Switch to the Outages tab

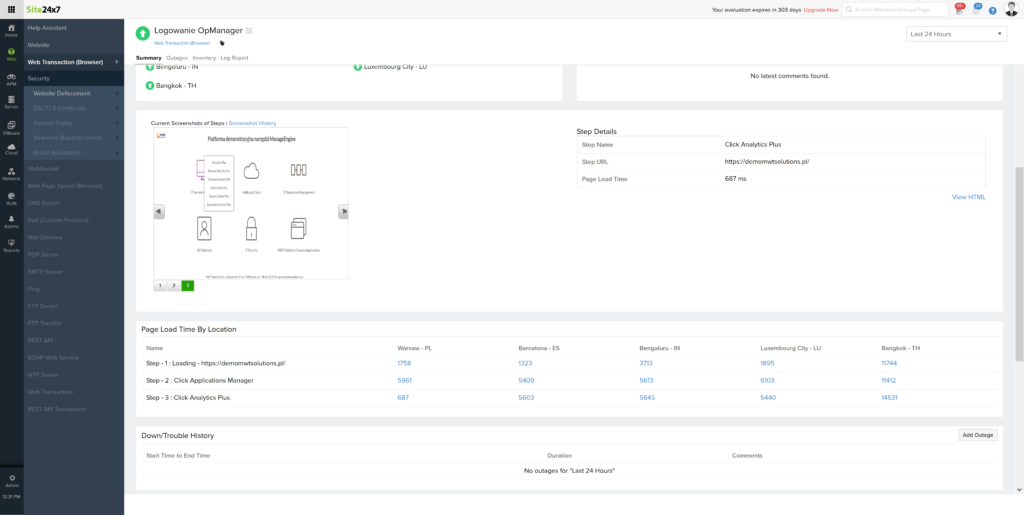click(176, 58)
